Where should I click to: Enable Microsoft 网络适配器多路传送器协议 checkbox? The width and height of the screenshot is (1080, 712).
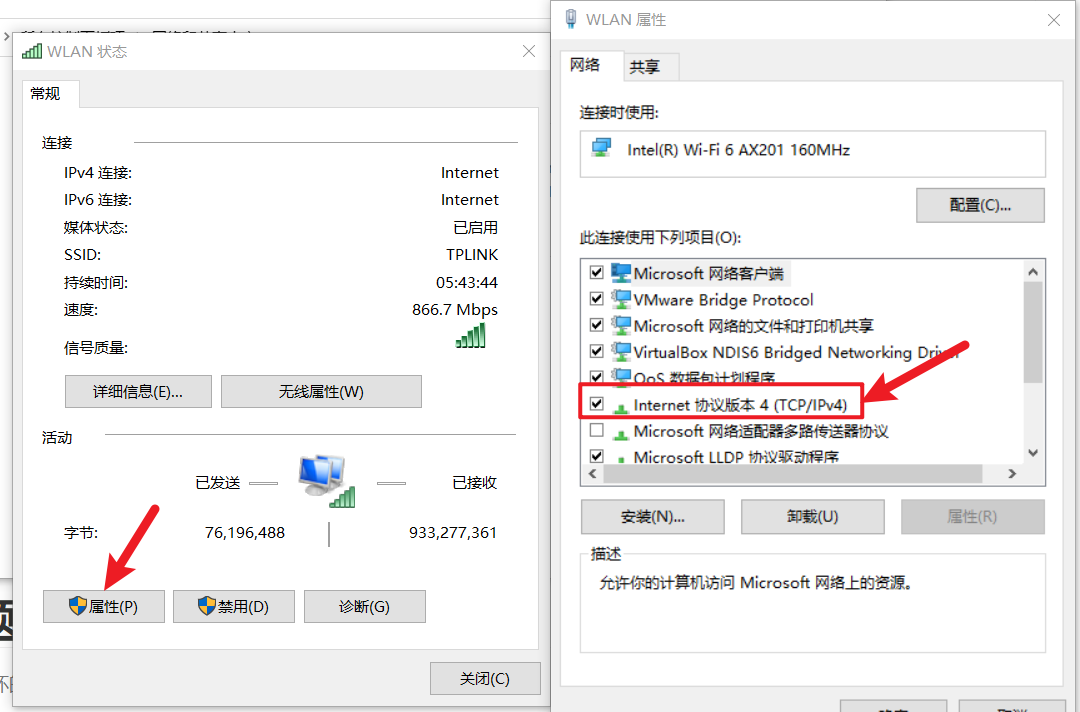(596, 430)
